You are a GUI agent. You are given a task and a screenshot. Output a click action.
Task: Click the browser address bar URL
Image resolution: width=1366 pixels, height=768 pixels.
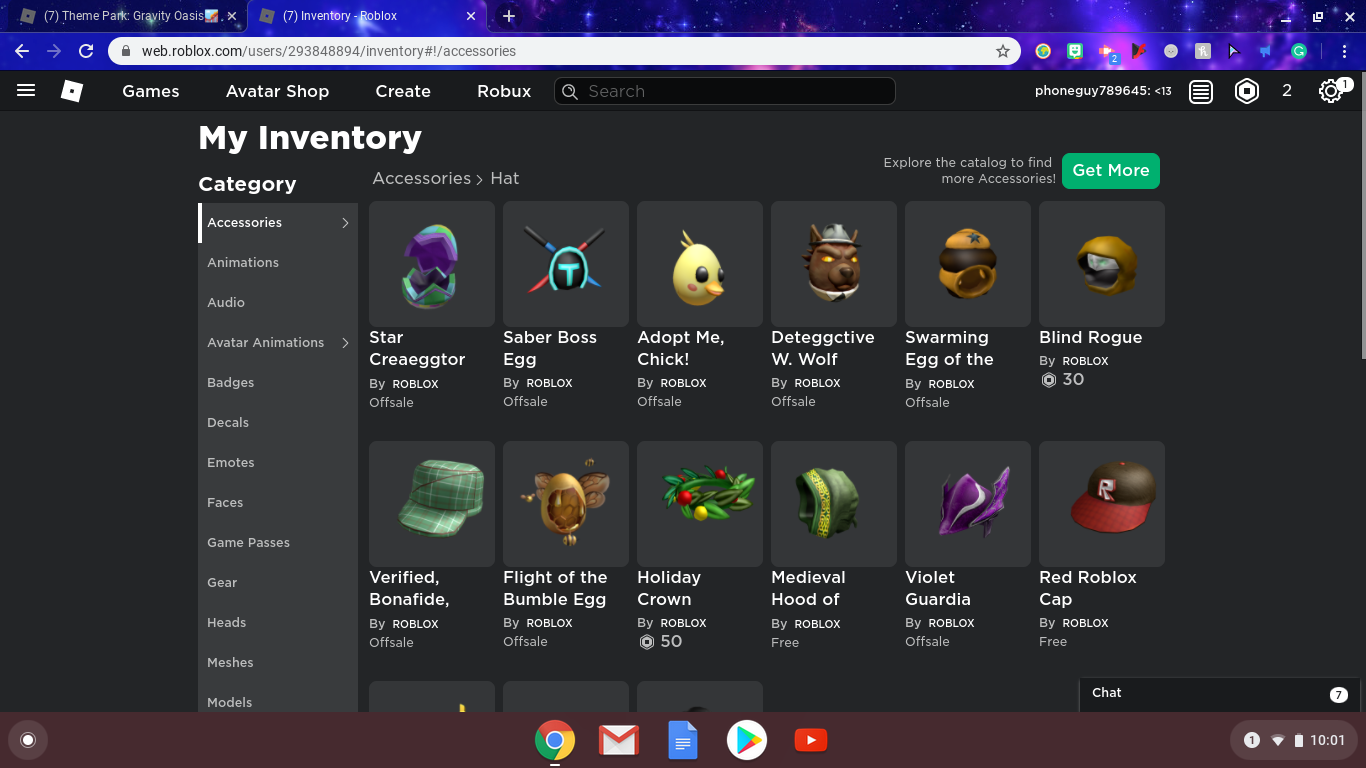[x=329, y=51]
